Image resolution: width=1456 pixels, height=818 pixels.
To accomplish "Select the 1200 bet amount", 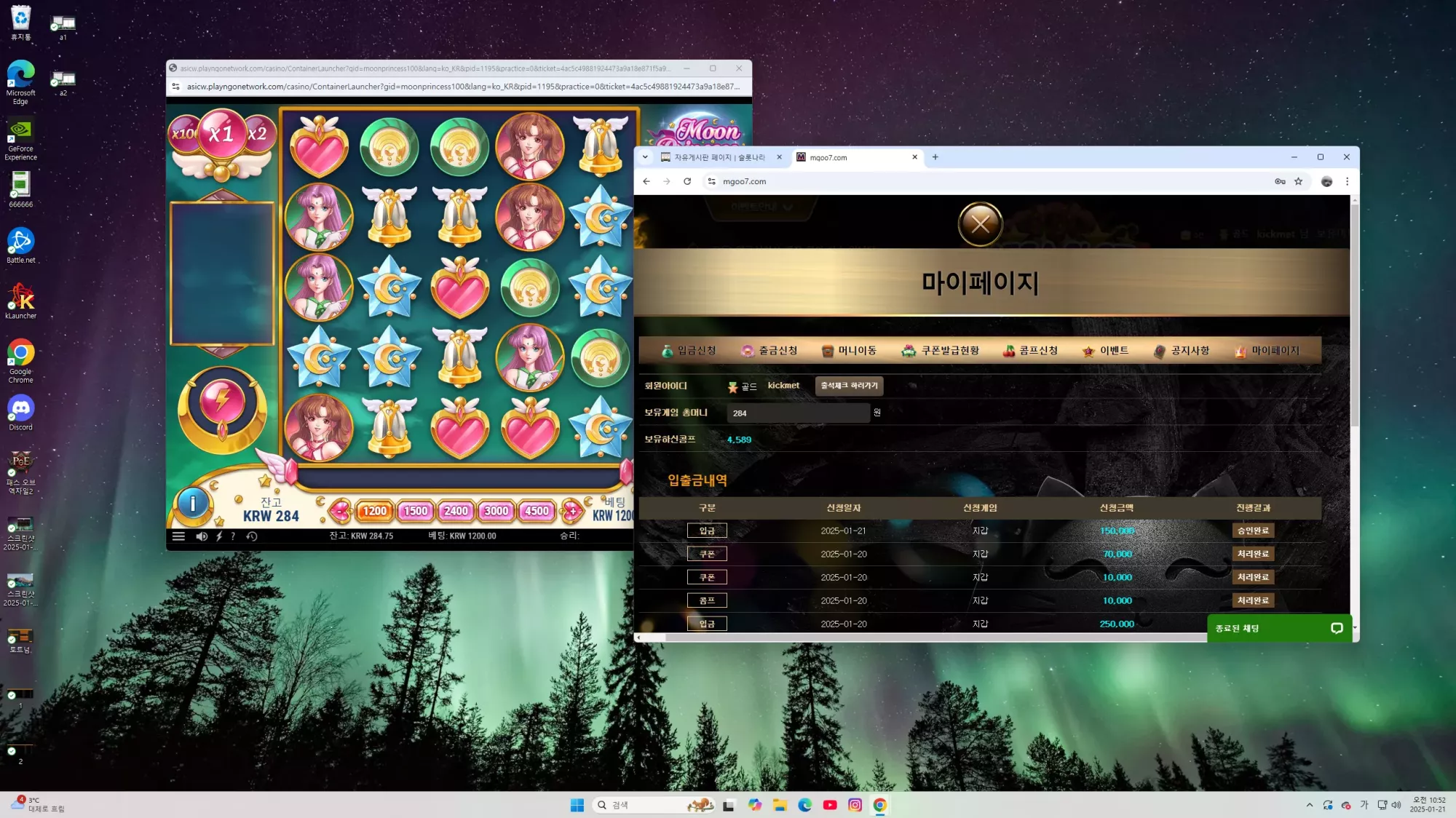I will pos(374,511).
